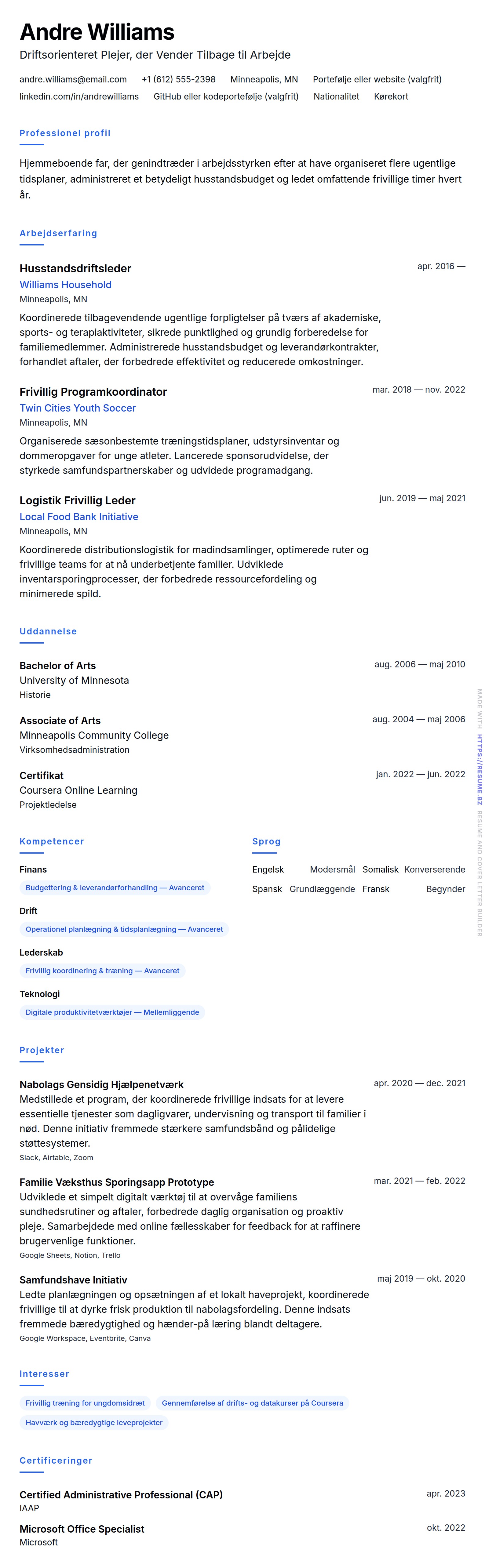Open the Portefølje eller website link
Image resolution: width=485 pixels, height=1568 pixels.
point(377,79)
